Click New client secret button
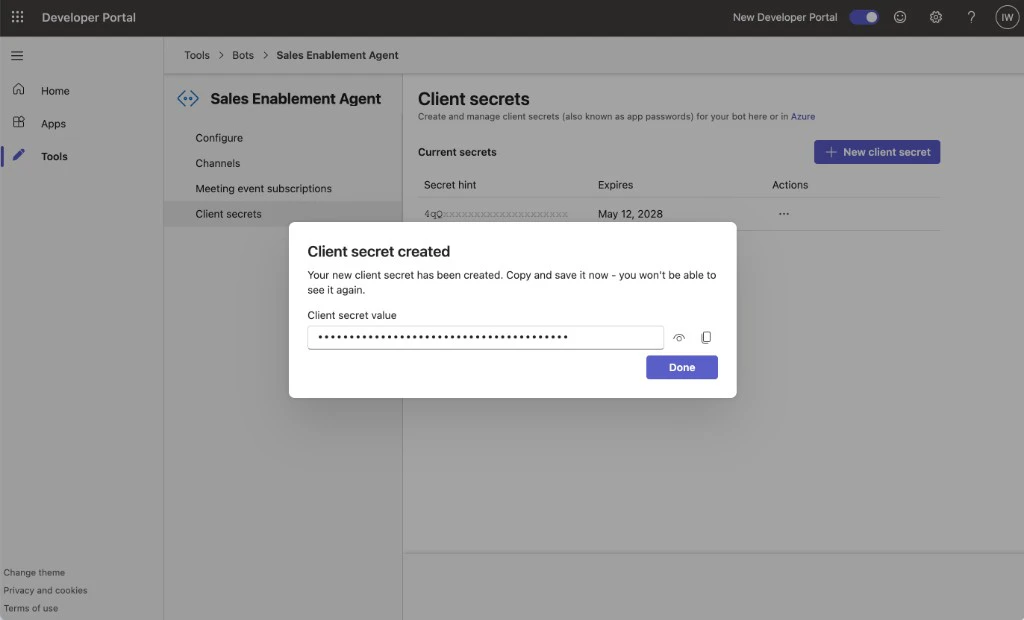The width and height of the screenshot is (1024, 620). point(876,152)
